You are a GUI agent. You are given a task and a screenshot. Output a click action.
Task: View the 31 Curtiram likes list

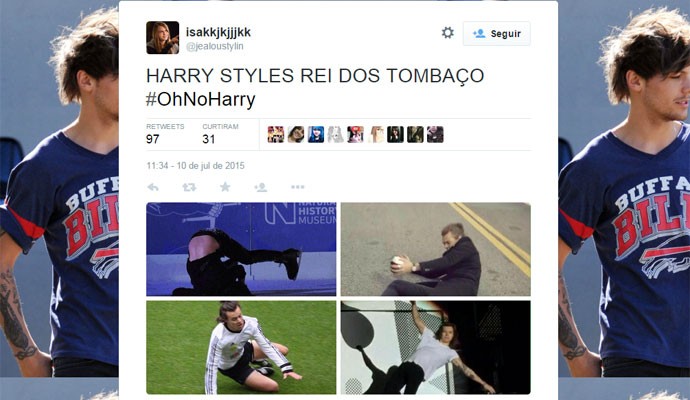(x=220, y=134)
